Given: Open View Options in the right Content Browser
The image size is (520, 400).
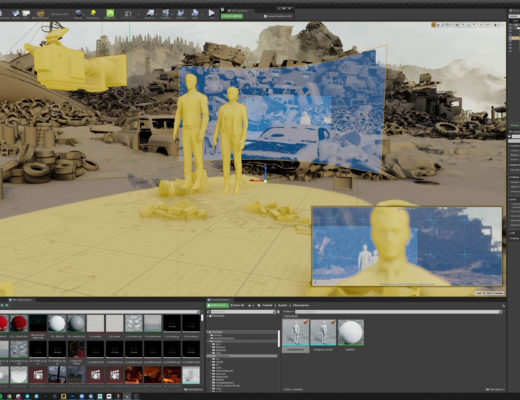Looking at the screenshot, I should [495, 389].
